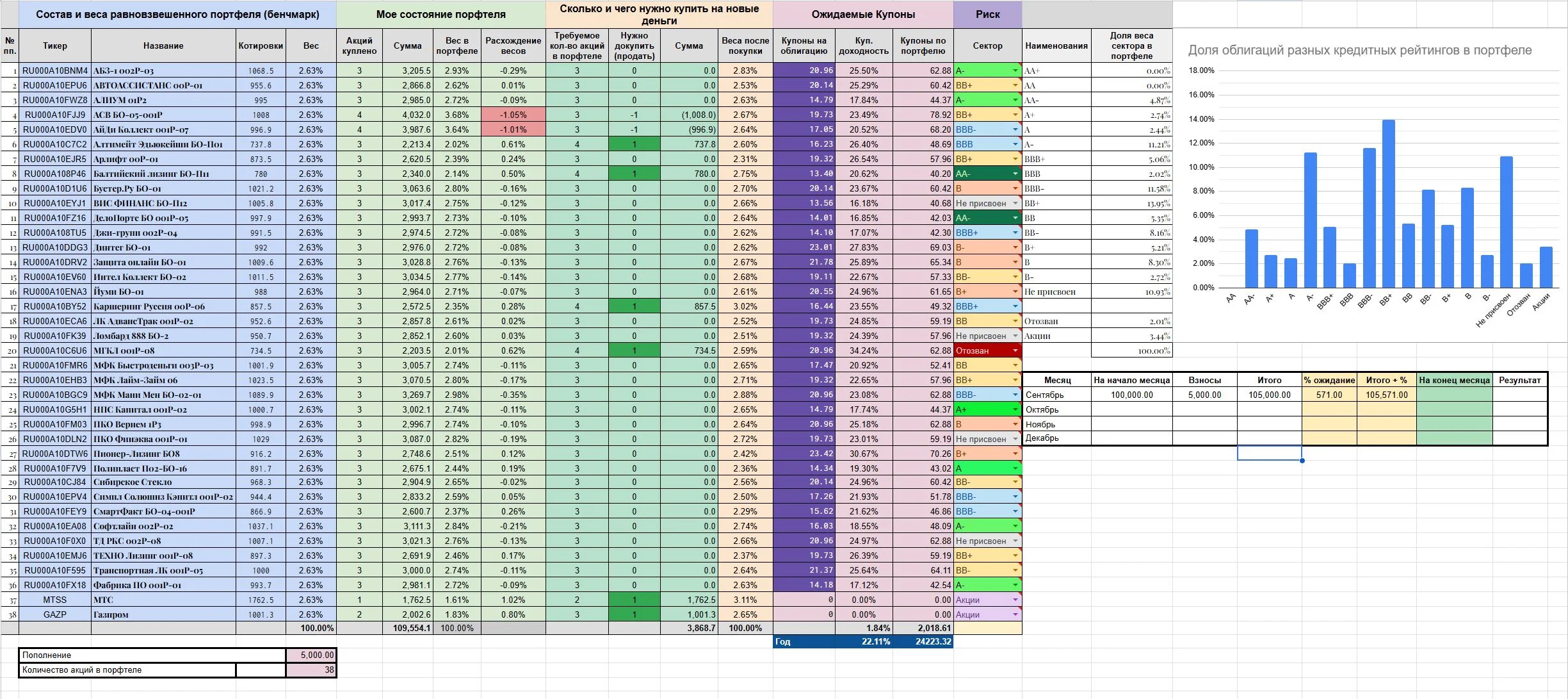Expand the rating dropdown in the Пионер-Лизинг row
Screen dimensions: 1568x699
(x=1015, y=454)
